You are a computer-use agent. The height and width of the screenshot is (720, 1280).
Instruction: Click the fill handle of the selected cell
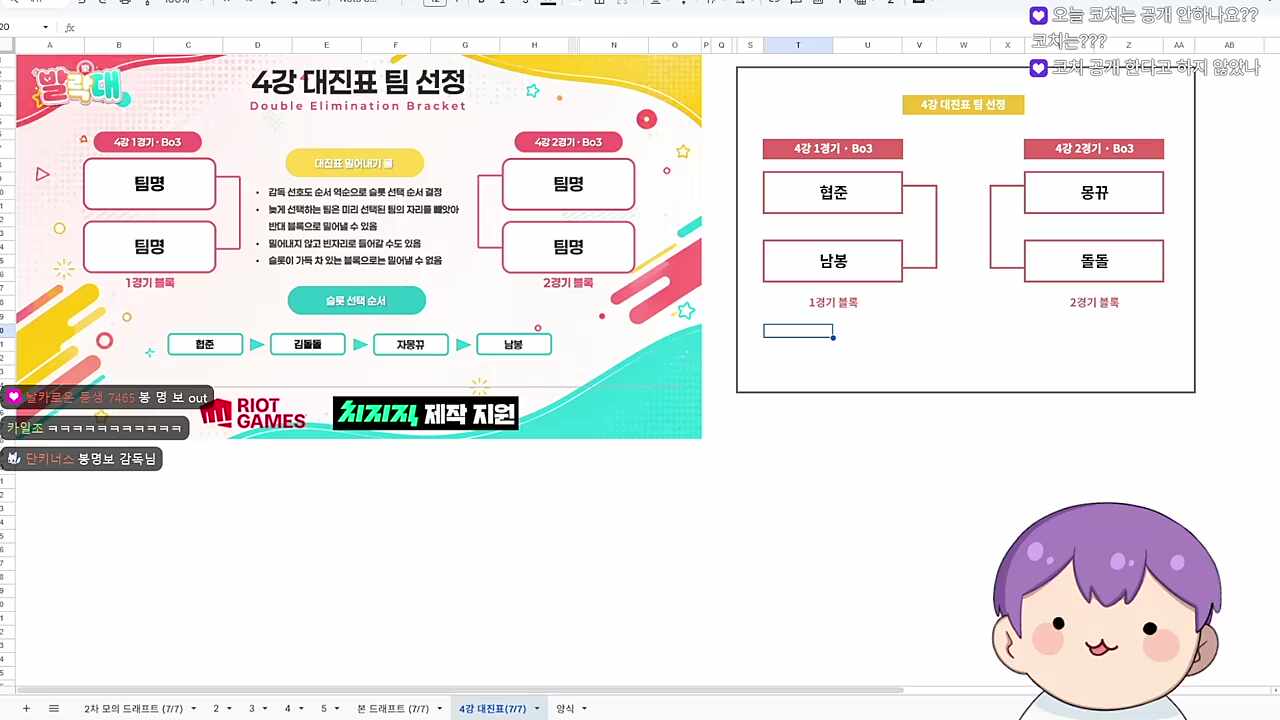click(x=833, y=338)
